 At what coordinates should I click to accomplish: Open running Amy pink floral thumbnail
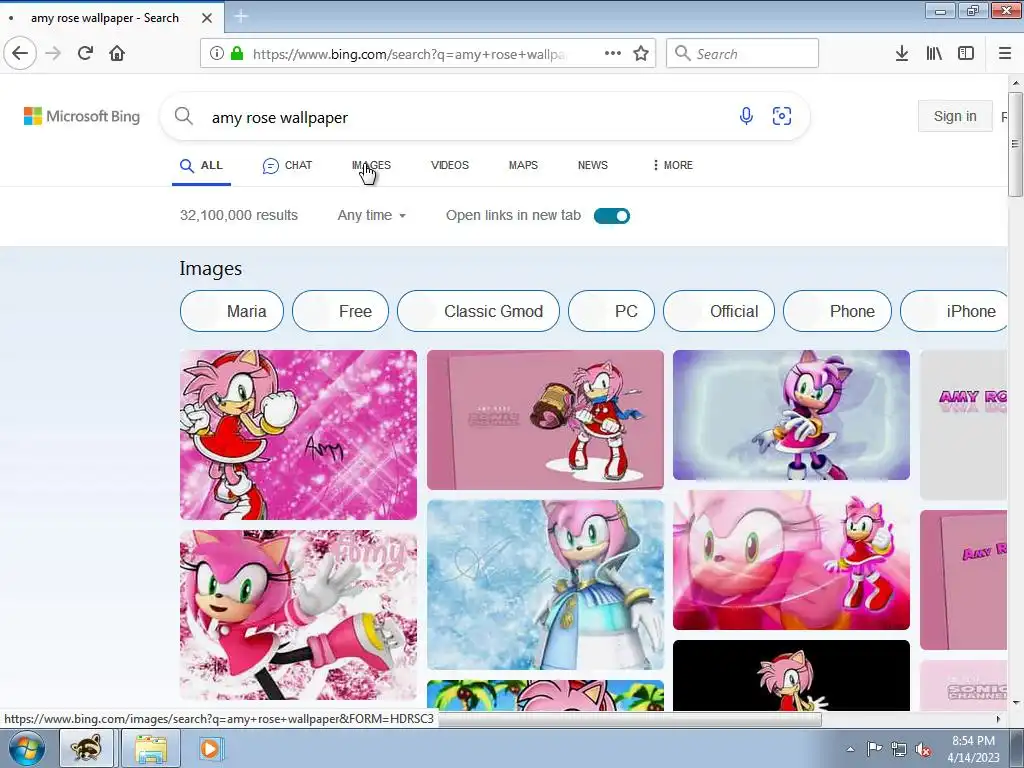tap(298, 615)
